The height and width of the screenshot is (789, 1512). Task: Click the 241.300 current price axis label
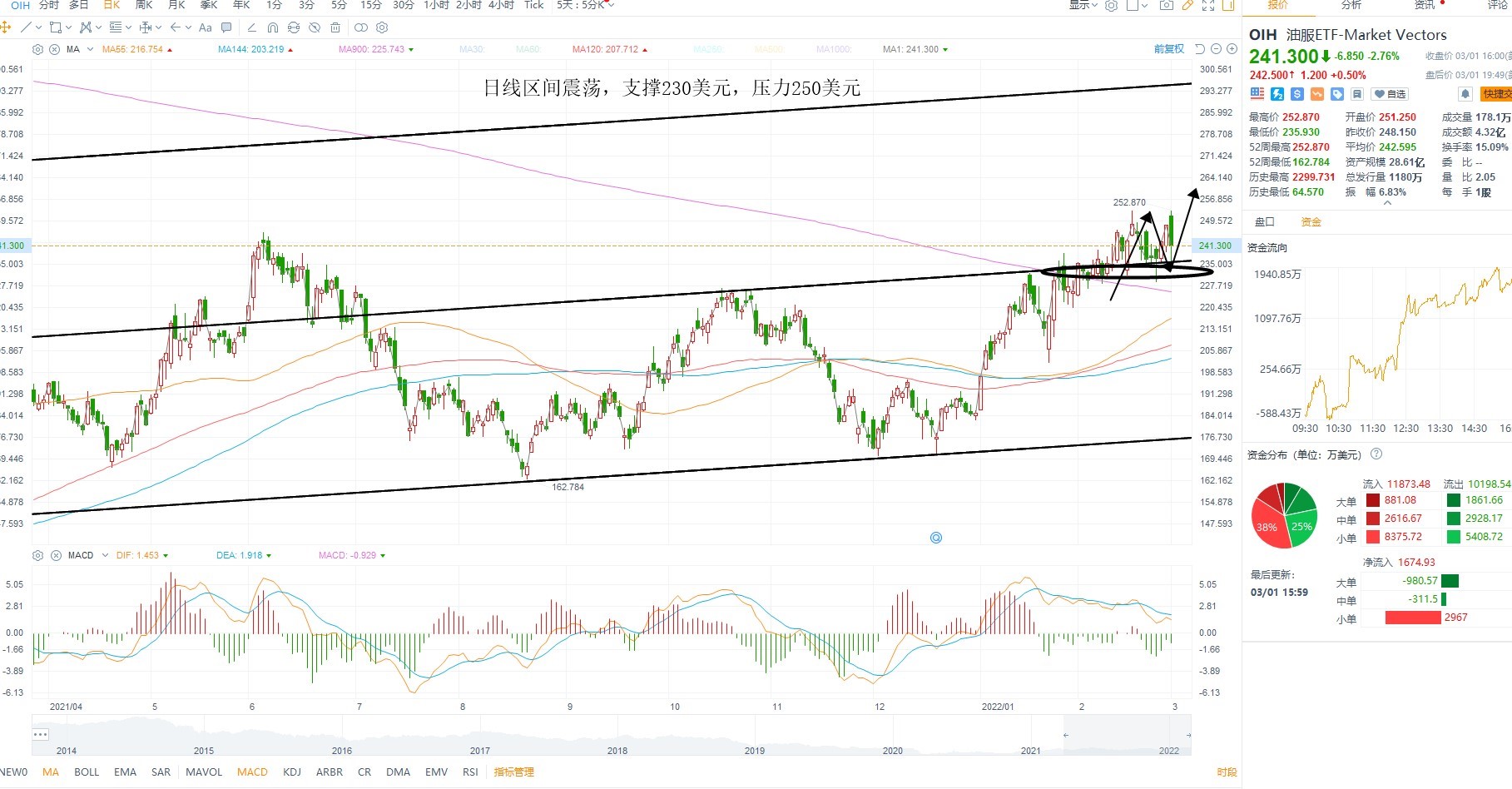point(1215,246)
